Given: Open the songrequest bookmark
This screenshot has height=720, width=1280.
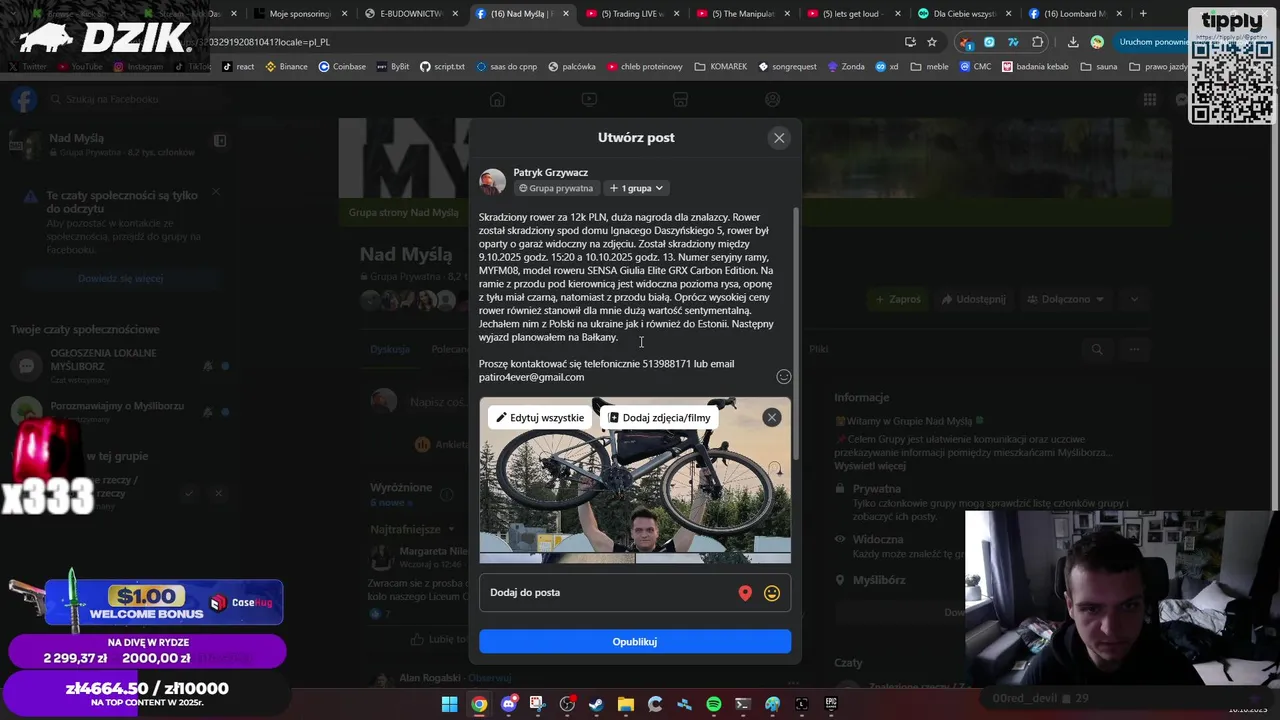Looking at the screenshot, I should (x=788, y=67).
